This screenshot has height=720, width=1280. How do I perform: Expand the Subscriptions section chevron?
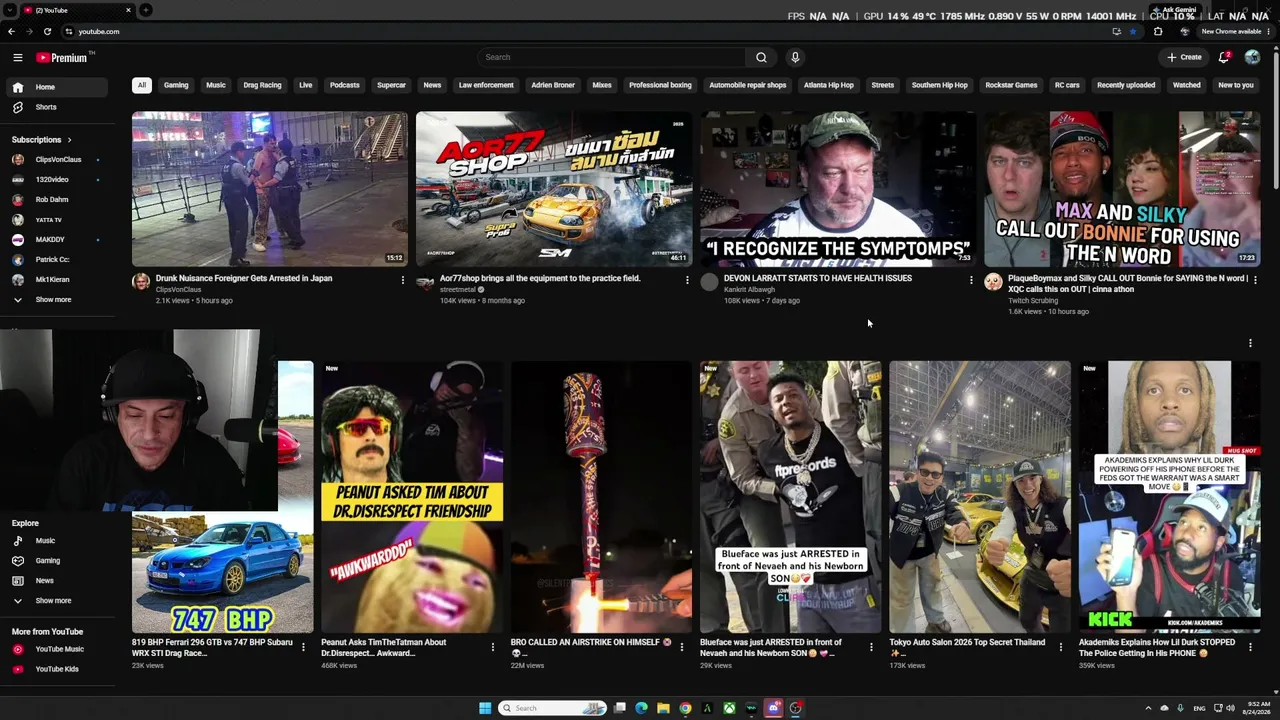[x=69, y=140]
